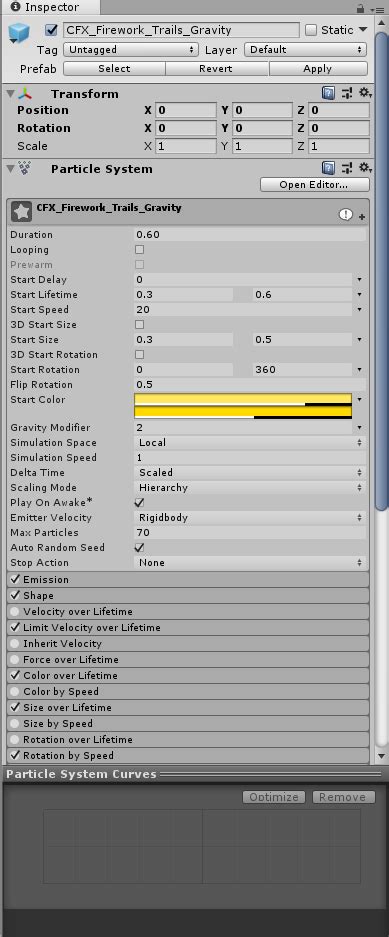Screen dimensions: 389x937
Task: Enable the Rotation over Lifetime module
Action: click(16, 739)
